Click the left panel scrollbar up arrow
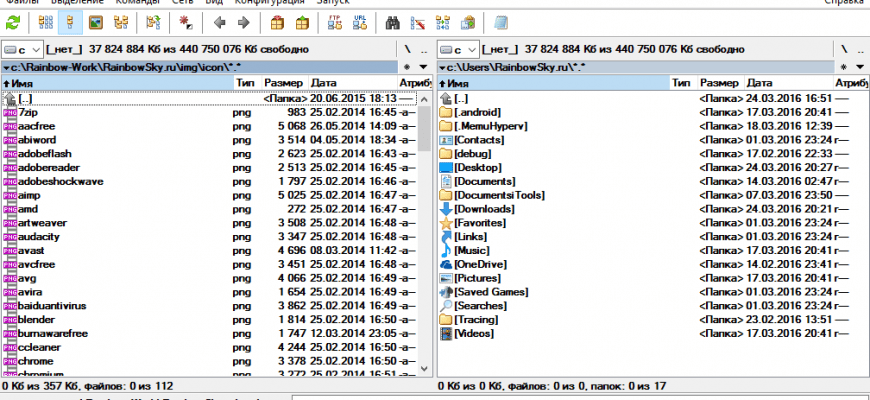Image resolution: width=870 pixels, height=400 pixels. (424, 99)
